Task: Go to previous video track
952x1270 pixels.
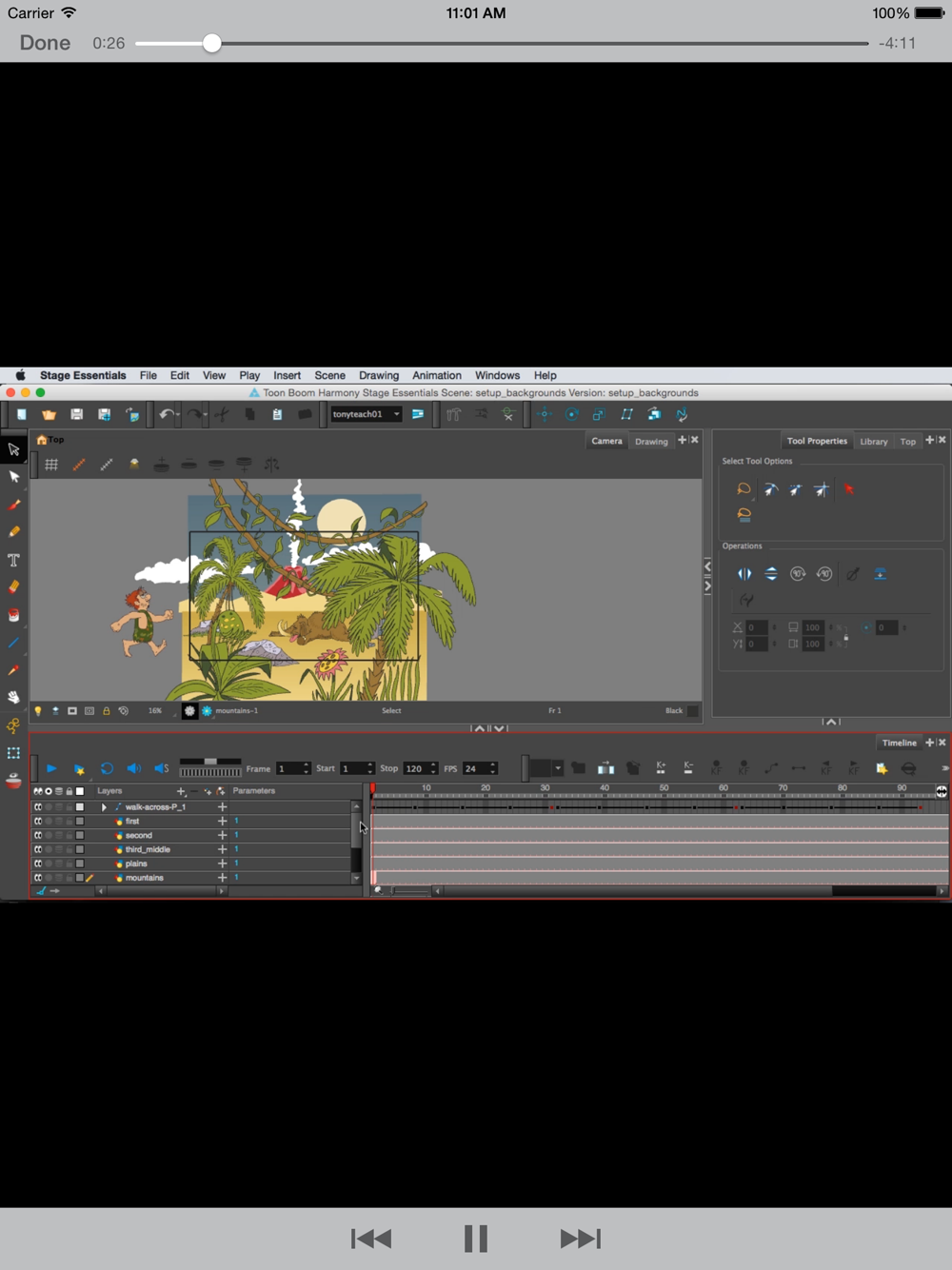Action: [x=371, y=1239]
